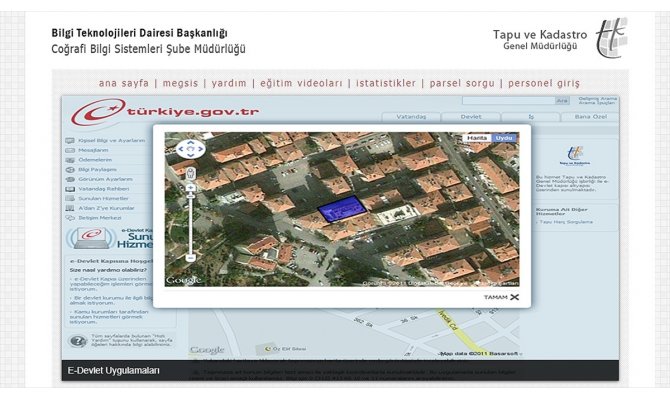This screenshot has width=670, height=400.
Task: Click the Tapu ve Kadastro logo
Action: (x=611, y=38)
